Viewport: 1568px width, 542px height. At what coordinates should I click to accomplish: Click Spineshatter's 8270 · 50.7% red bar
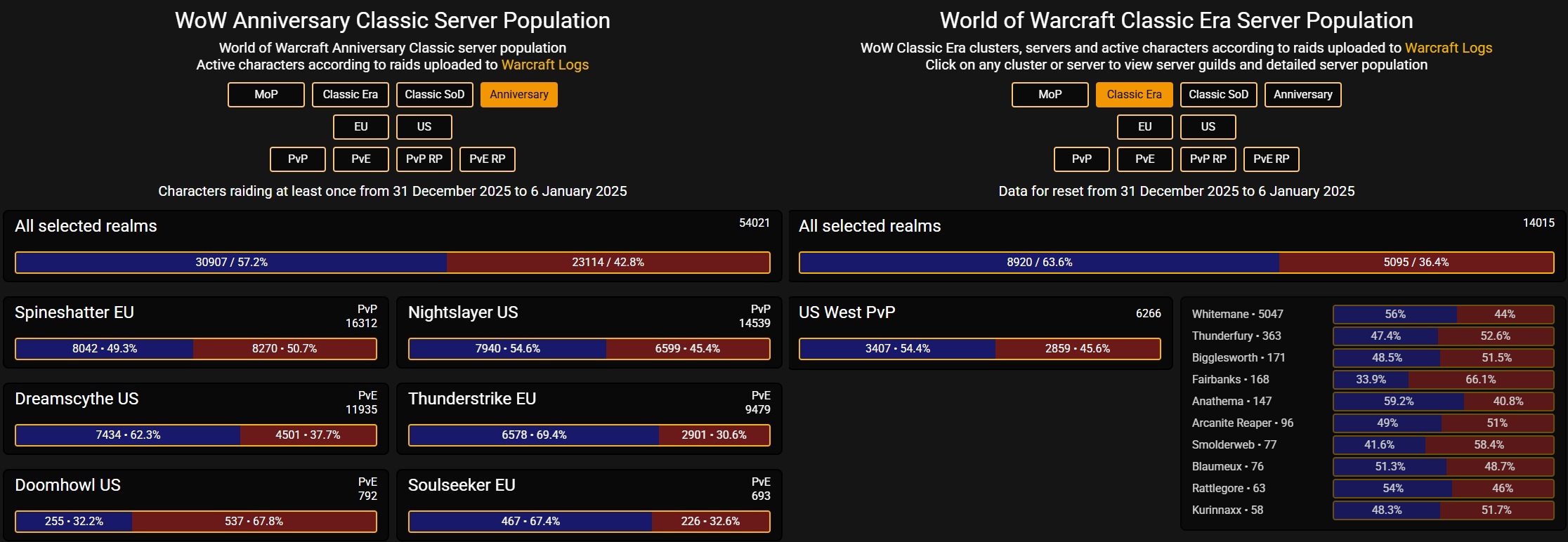click(285, 349)
